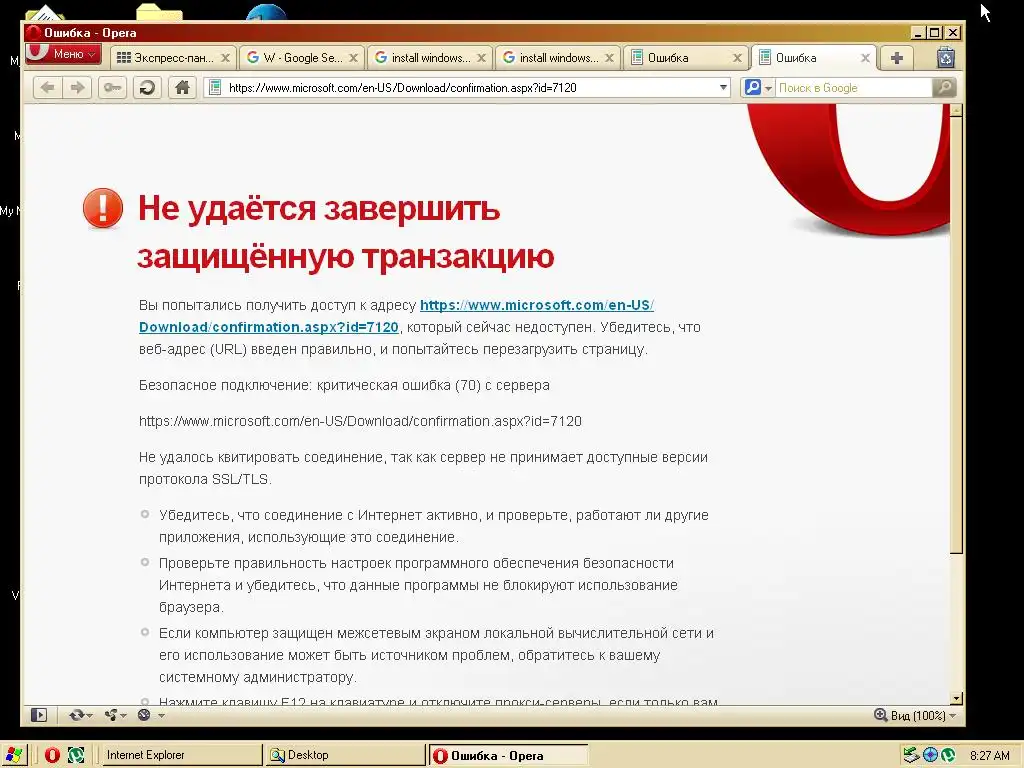Expand the address bar history dropdown
The width and height of the screenshot is (1024, 768).
click(x=723, y=88)
